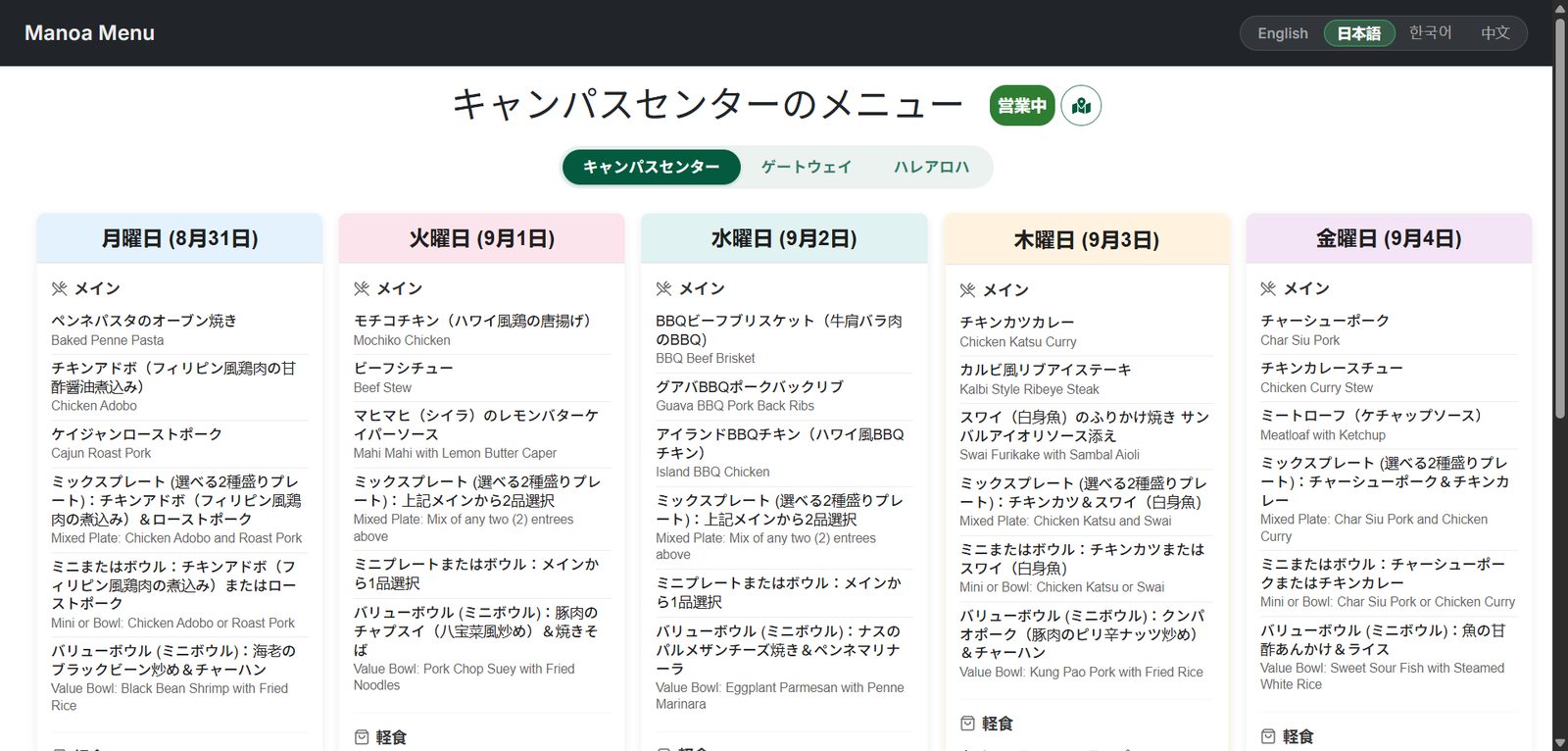
Task: Select Mixed Plate: Chicken Adobo and Roast Pork
Action: (x=179, y=509)
